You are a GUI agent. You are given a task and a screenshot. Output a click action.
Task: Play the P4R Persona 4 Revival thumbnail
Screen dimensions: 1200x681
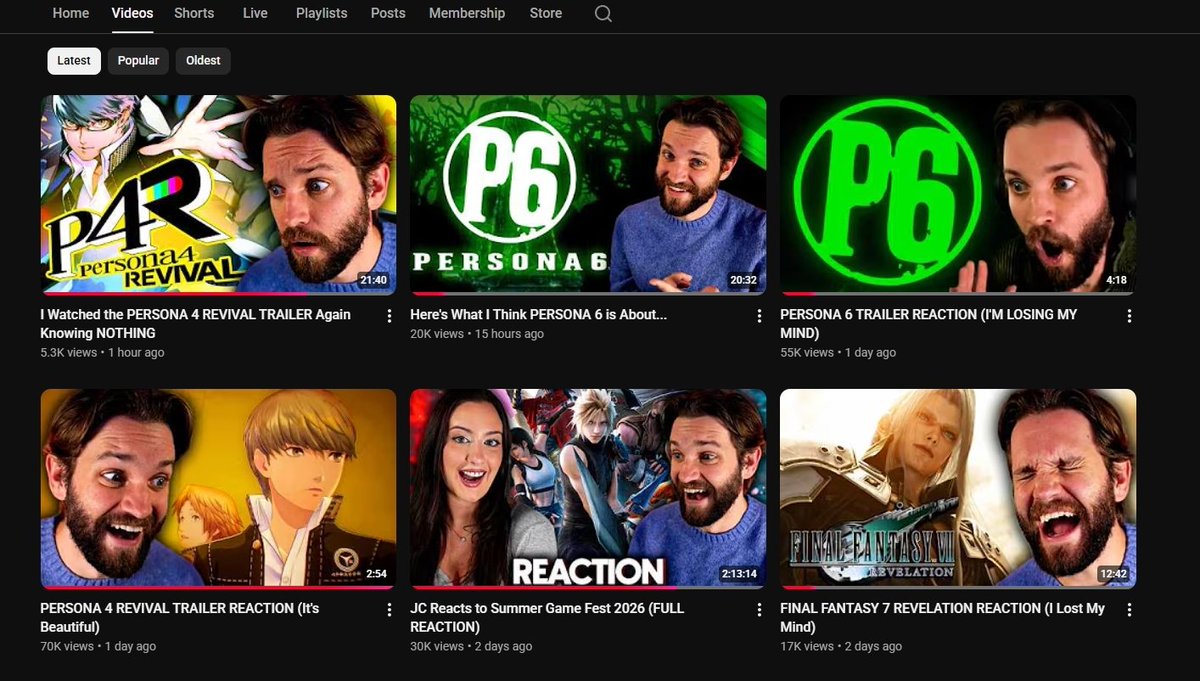coord(218,195)
